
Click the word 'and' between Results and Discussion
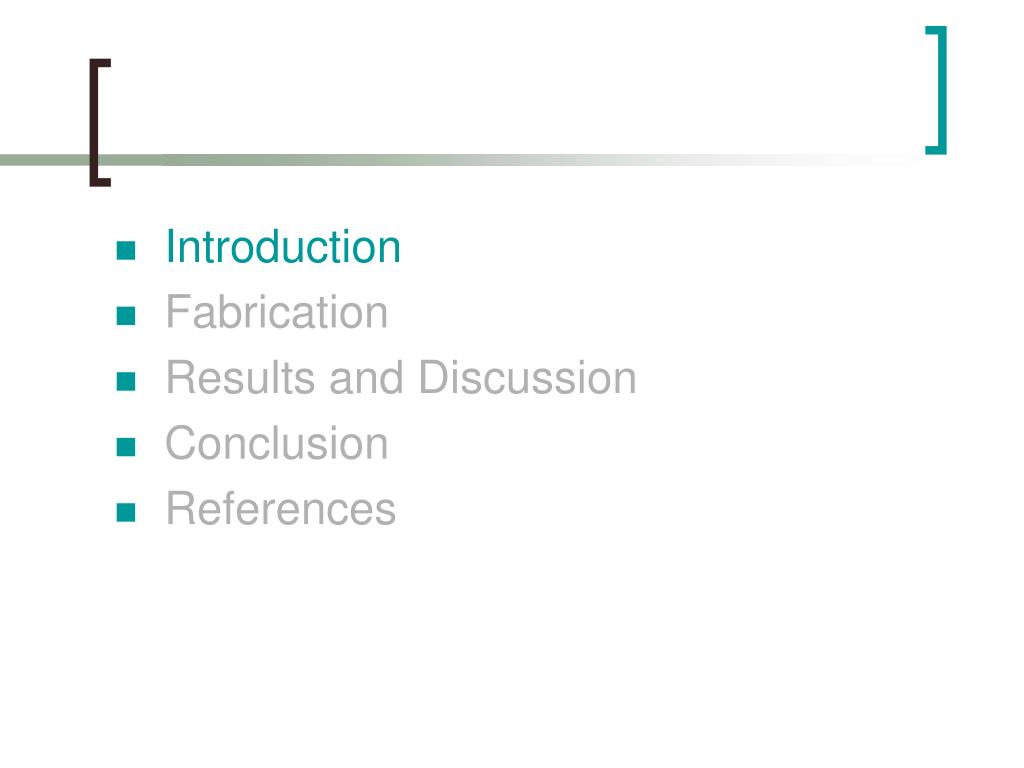pos(366,377)
